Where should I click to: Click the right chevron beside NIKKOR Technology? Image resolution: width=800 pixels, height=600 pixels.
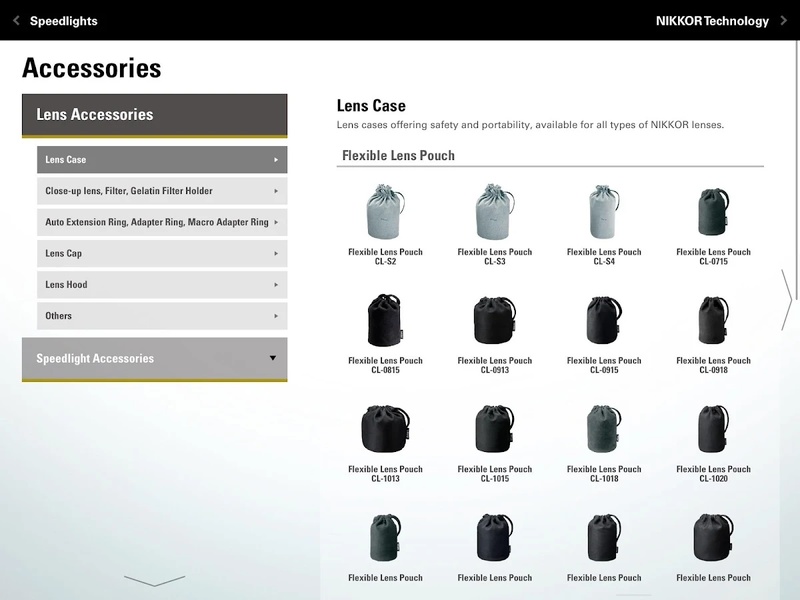click(x=784, y=20)
